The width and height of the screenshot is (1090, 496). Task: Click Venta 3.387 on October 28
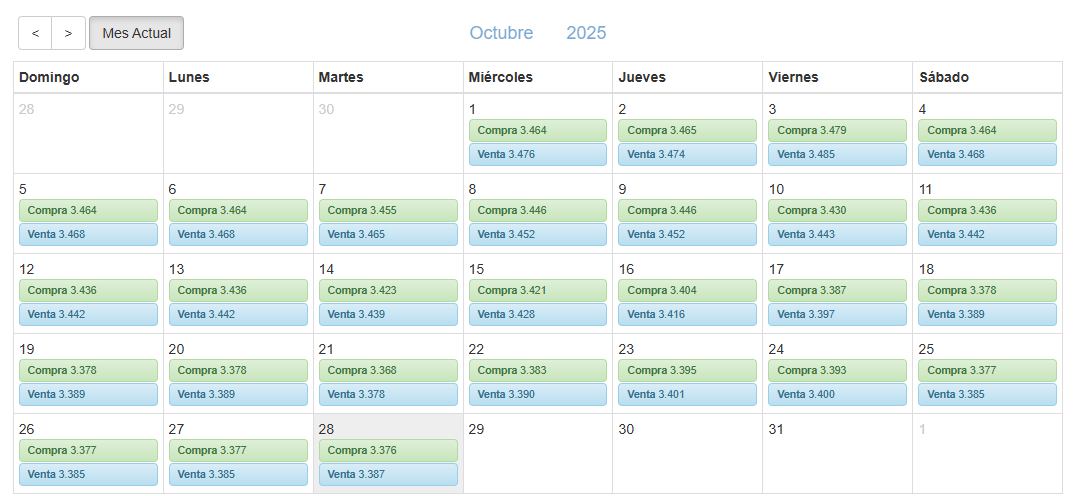[x=388, y=474]
